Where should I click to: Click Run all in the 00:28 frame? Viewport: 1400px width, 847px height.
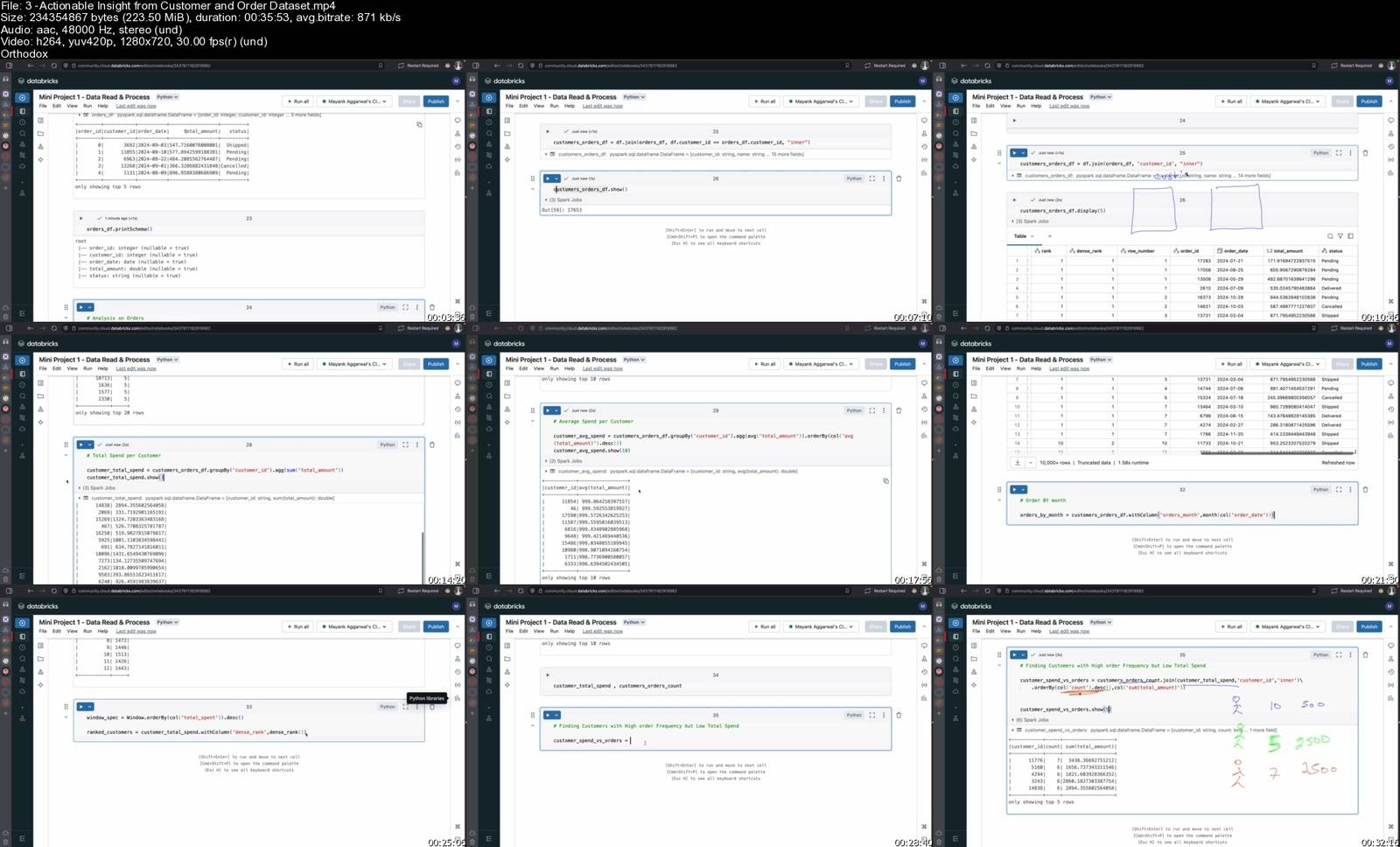[765, 626]
